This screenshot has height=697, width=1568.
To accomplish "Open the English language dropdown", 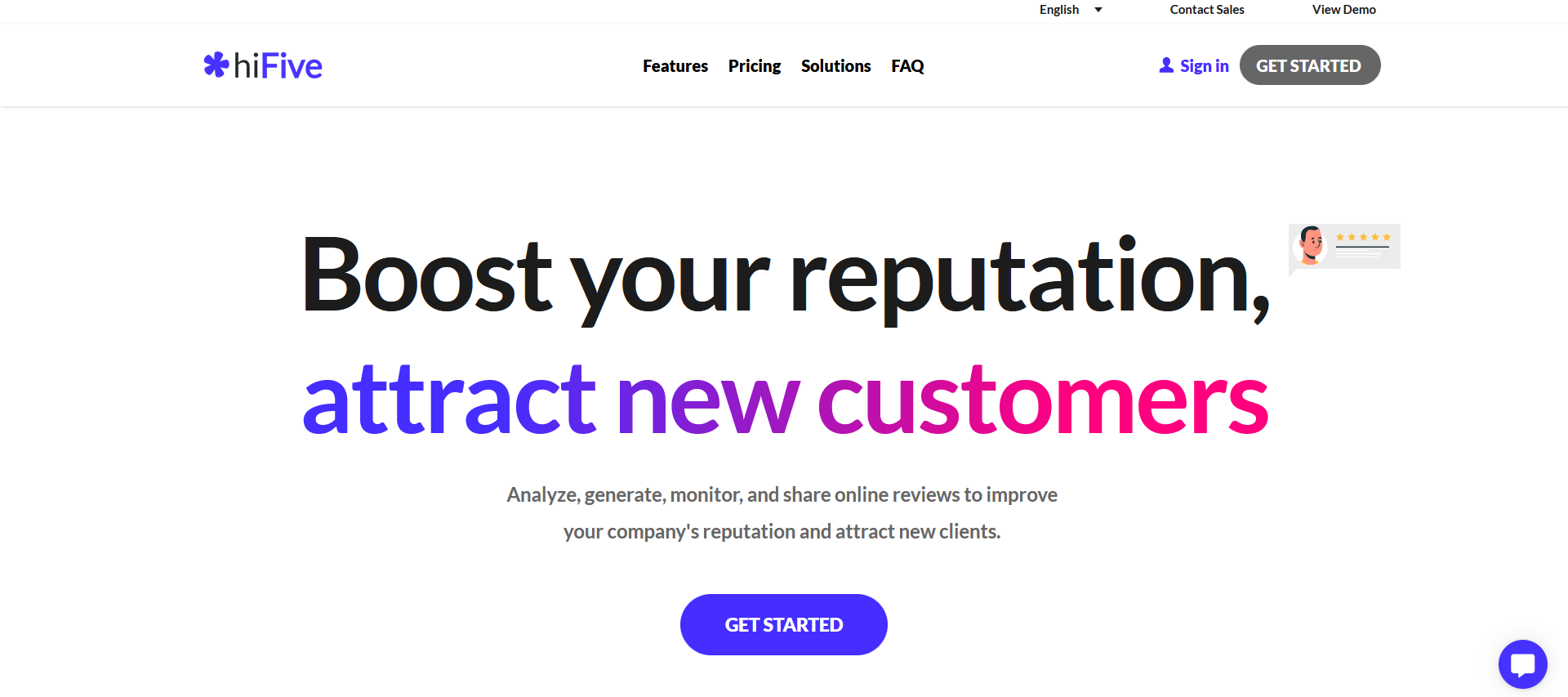I will pyautogui.click(x=1058, y=10).
